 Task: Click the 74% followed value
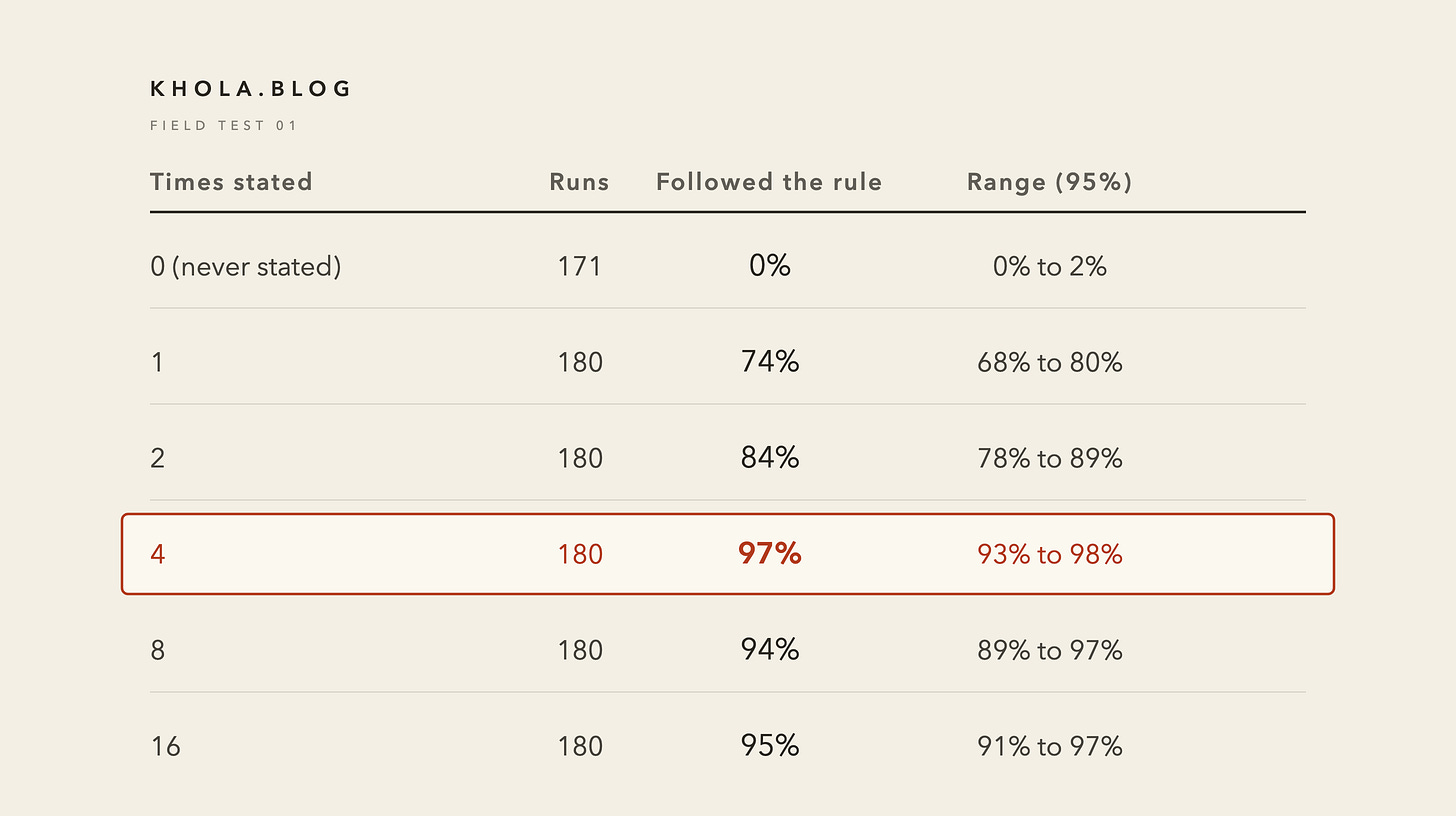click(x=770, y=361)
